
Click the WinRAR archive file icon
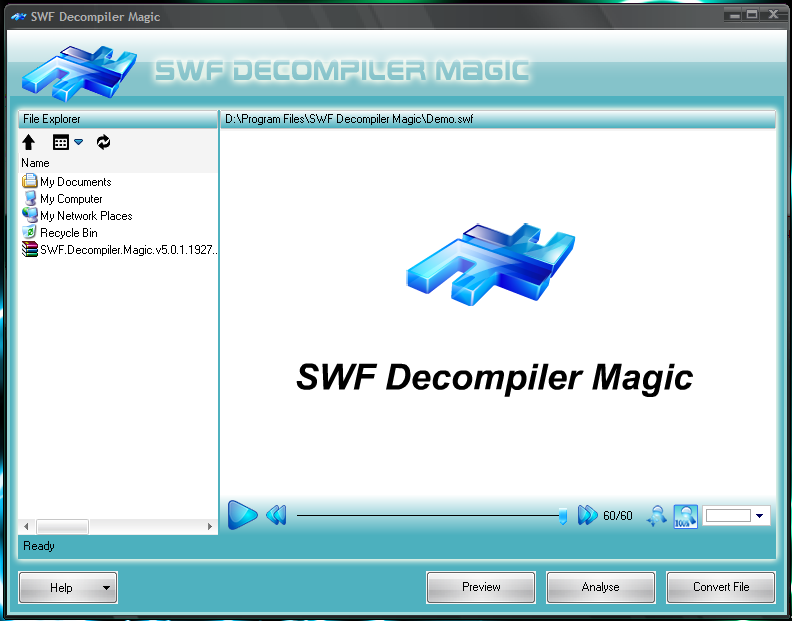coord(30,249)
